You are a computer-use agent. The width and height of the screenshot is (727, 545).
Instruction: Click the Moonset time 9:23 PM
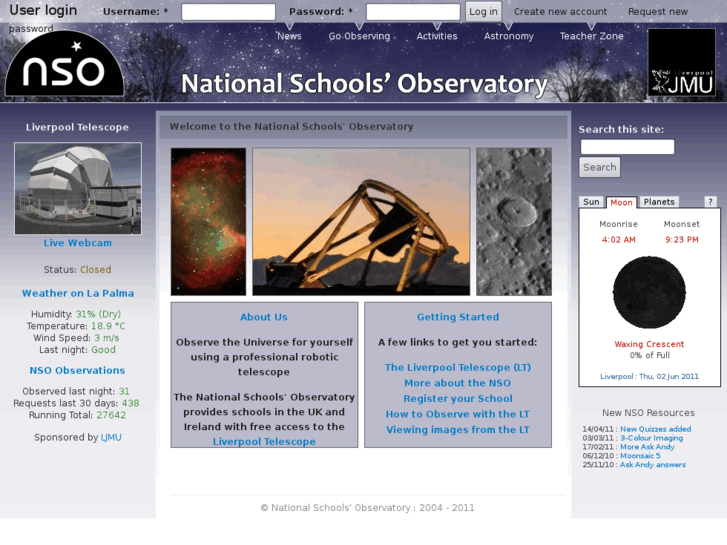click(x=682, y=240)
